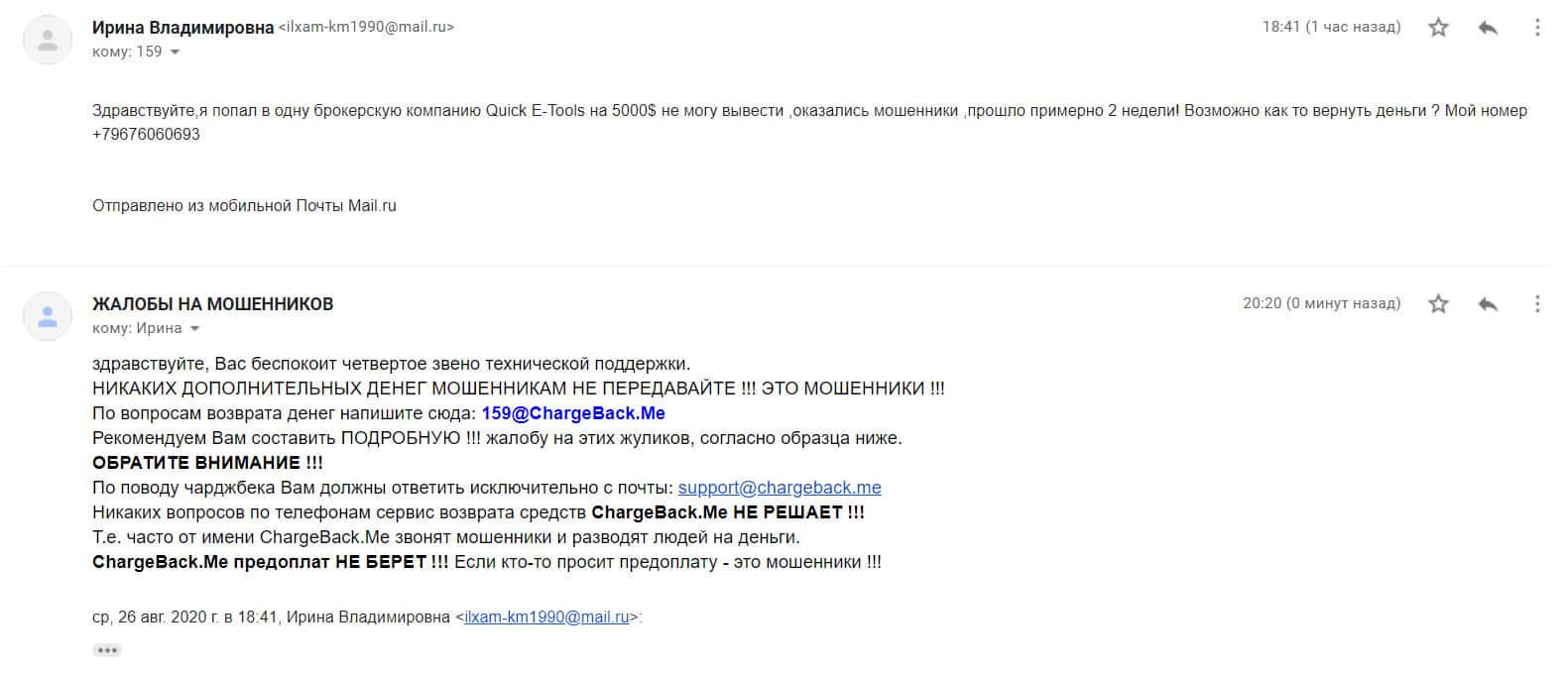Open more options for second message
Screen dimensions: 1568x674
tap(1537, 304)
